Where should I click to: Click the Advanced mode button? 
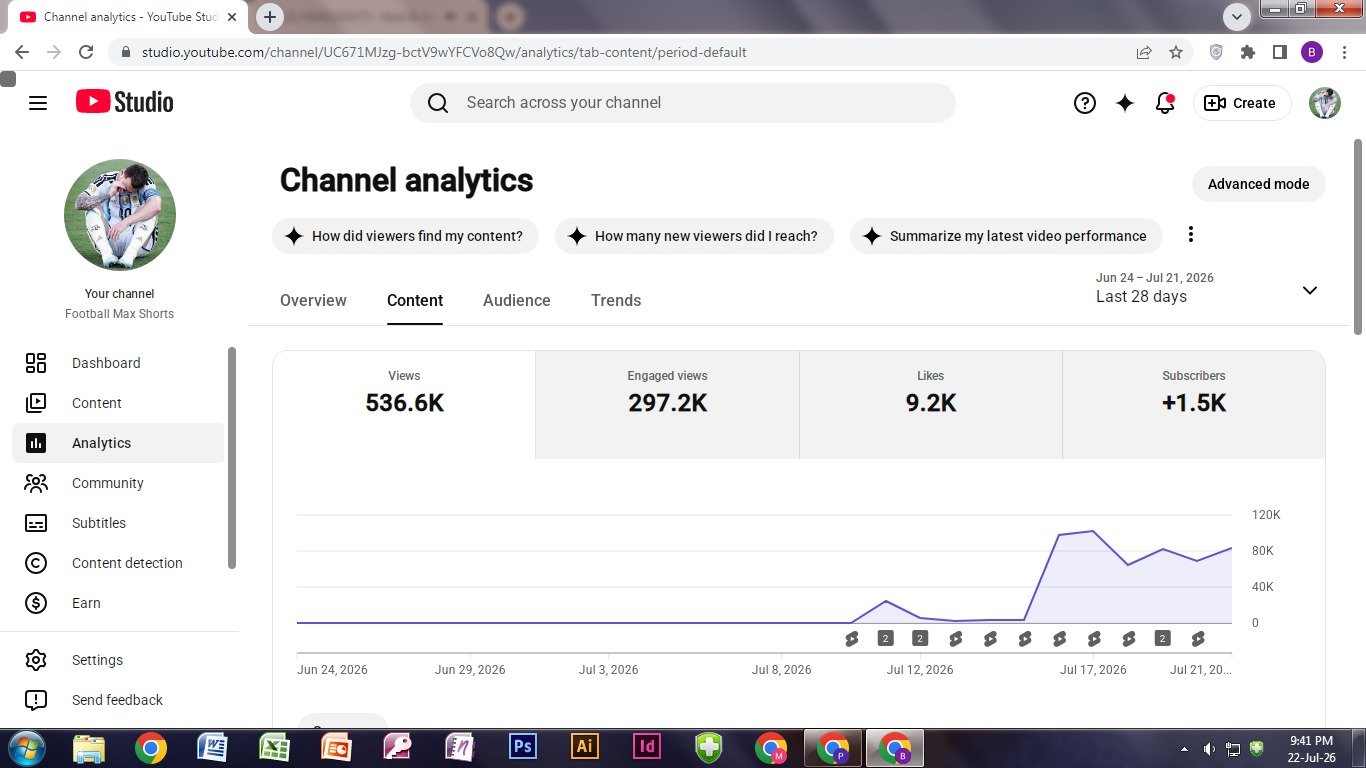point(1258,184)
